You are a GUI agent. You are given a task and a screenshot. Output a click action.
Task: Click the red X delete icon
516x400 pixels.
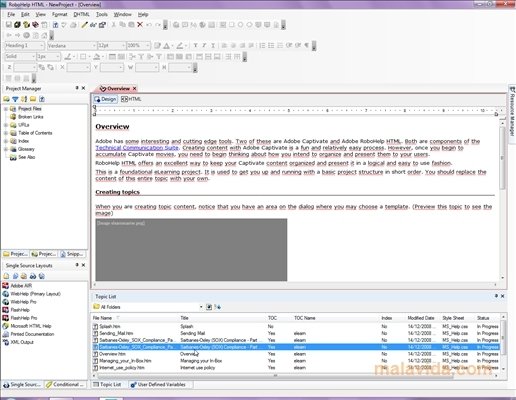coord(140,25)
